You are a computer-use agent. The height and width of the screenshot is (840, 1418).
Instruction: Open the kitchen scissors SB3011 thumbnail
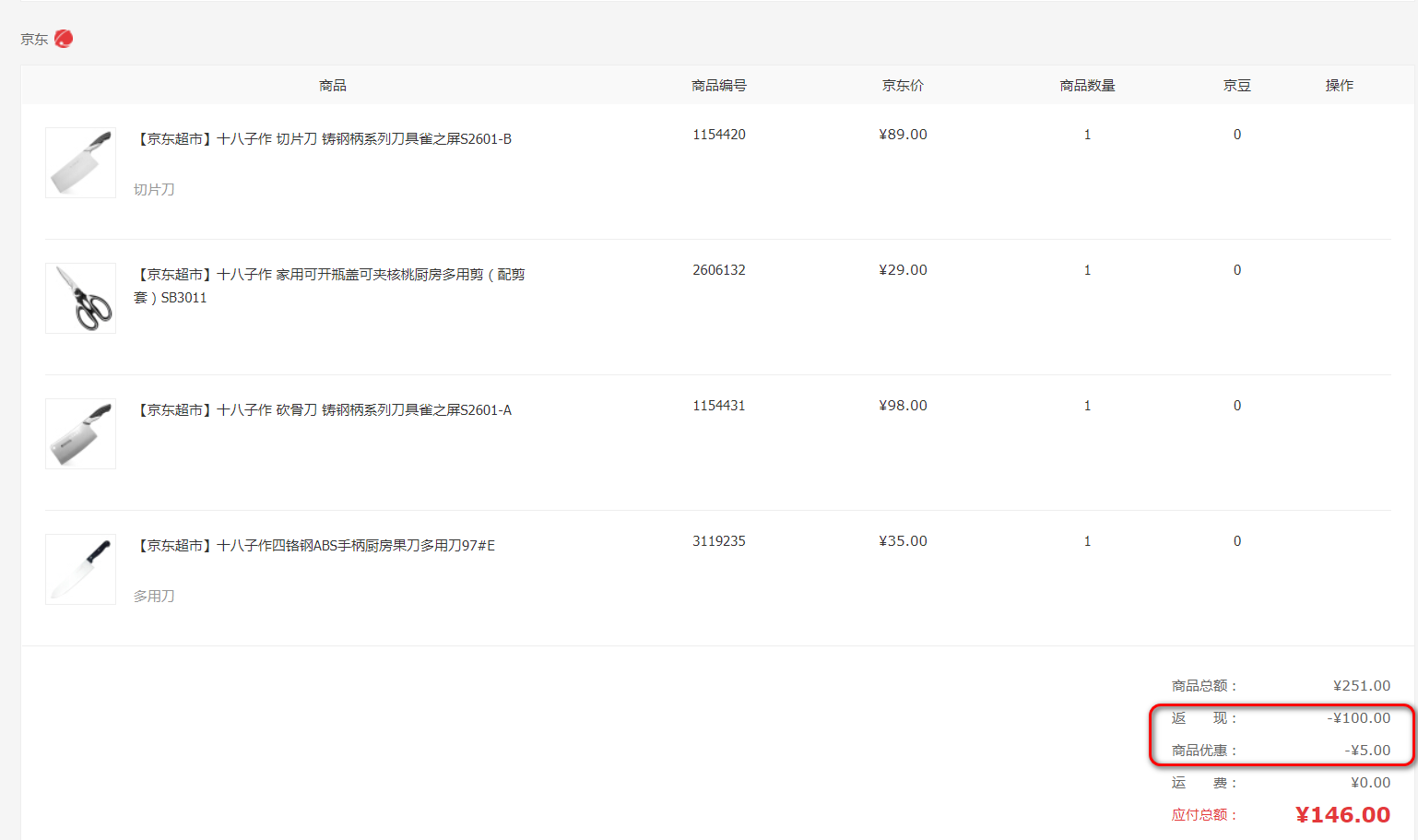pyautogui.click(x=81, y=298)
